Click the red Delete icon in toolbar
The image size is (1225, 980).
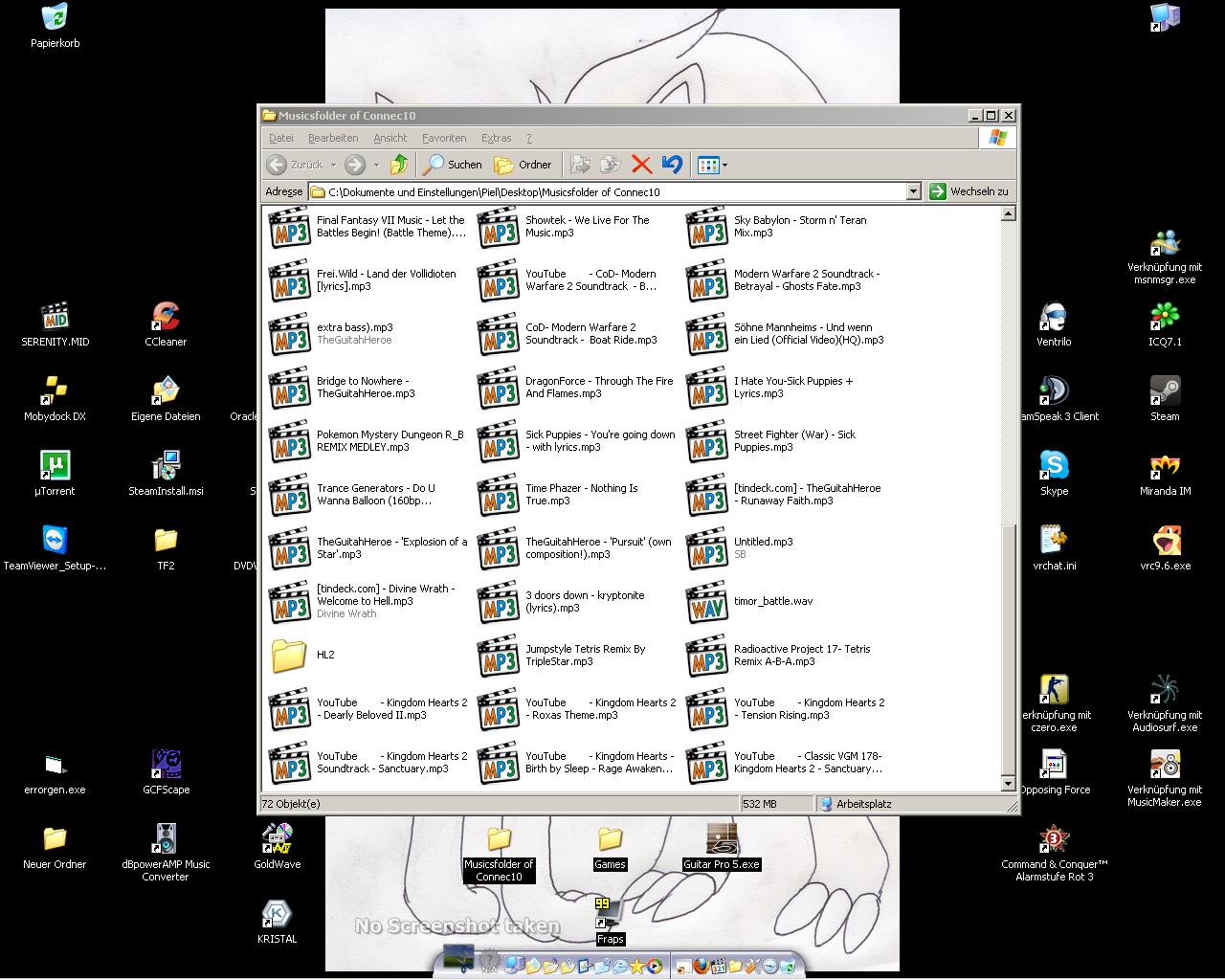pyautogui.click(x=641, y=165)
